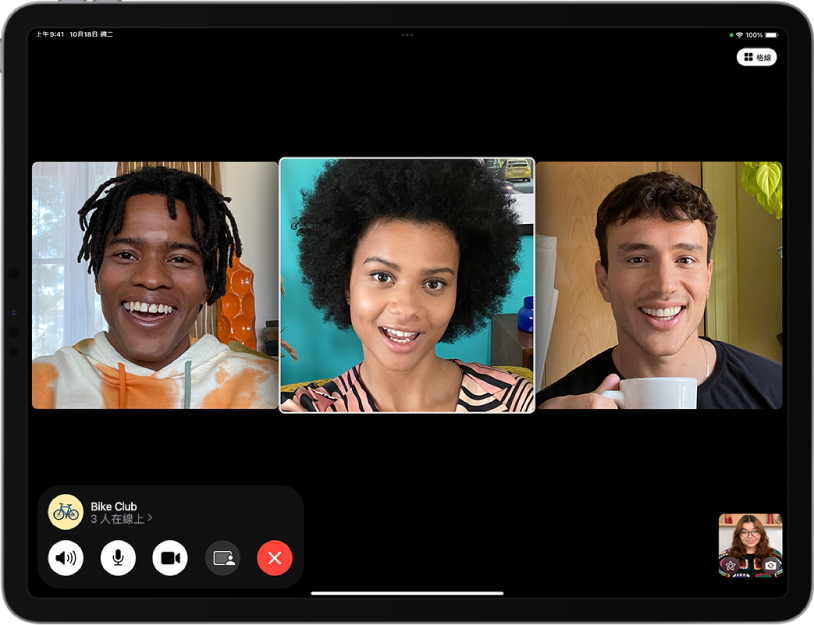Start screen sharing with the SharePlay icon

tap(222, 557)
